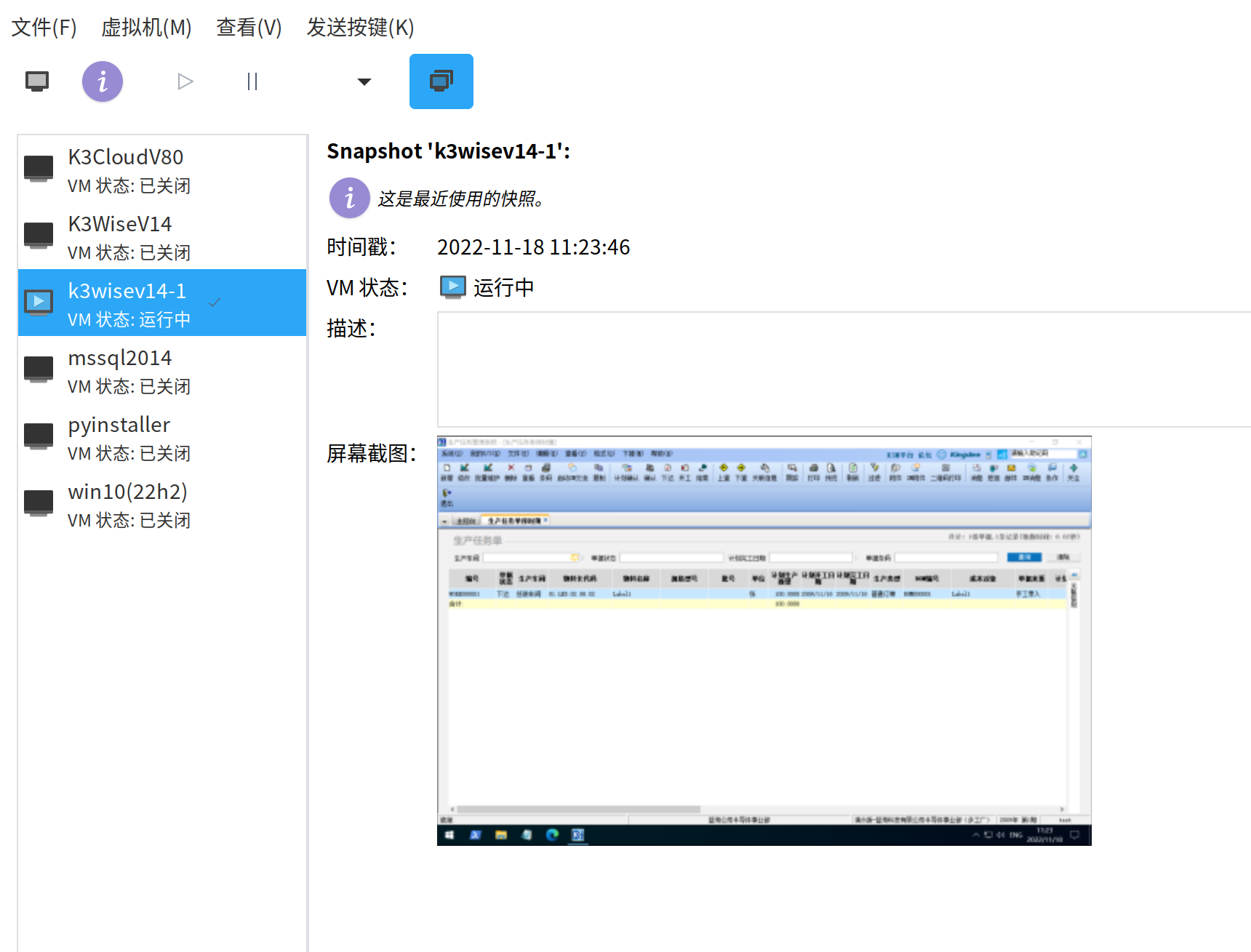Screen dimensions: 1251x952
Task: Click the play icon to run the VM
Action: pyautogui.click(x=185, y=81)
